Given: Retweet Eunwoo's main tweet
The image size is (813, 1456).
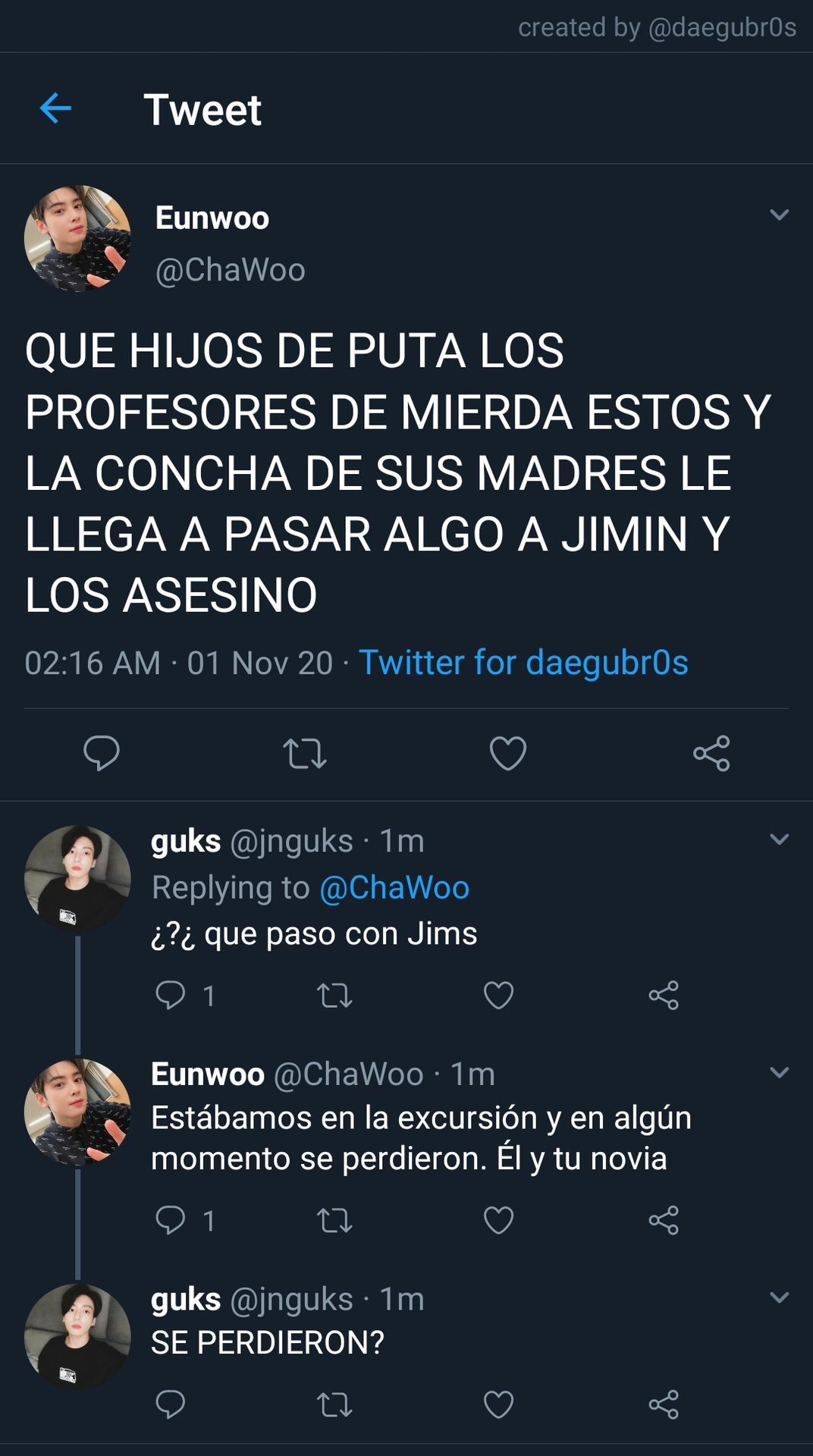Looking at the screenshot, I should (305, 754).
